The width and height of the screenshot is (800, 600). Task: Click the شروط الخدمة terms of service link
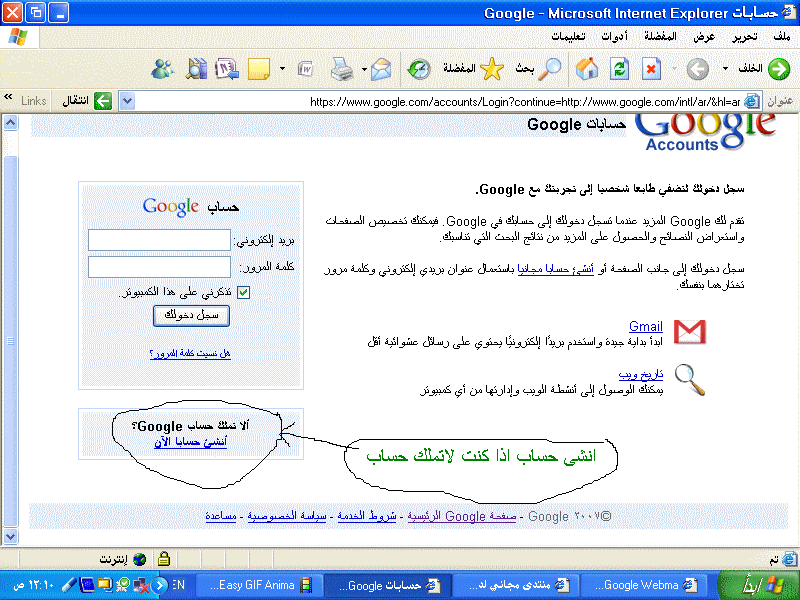(367, 516)
